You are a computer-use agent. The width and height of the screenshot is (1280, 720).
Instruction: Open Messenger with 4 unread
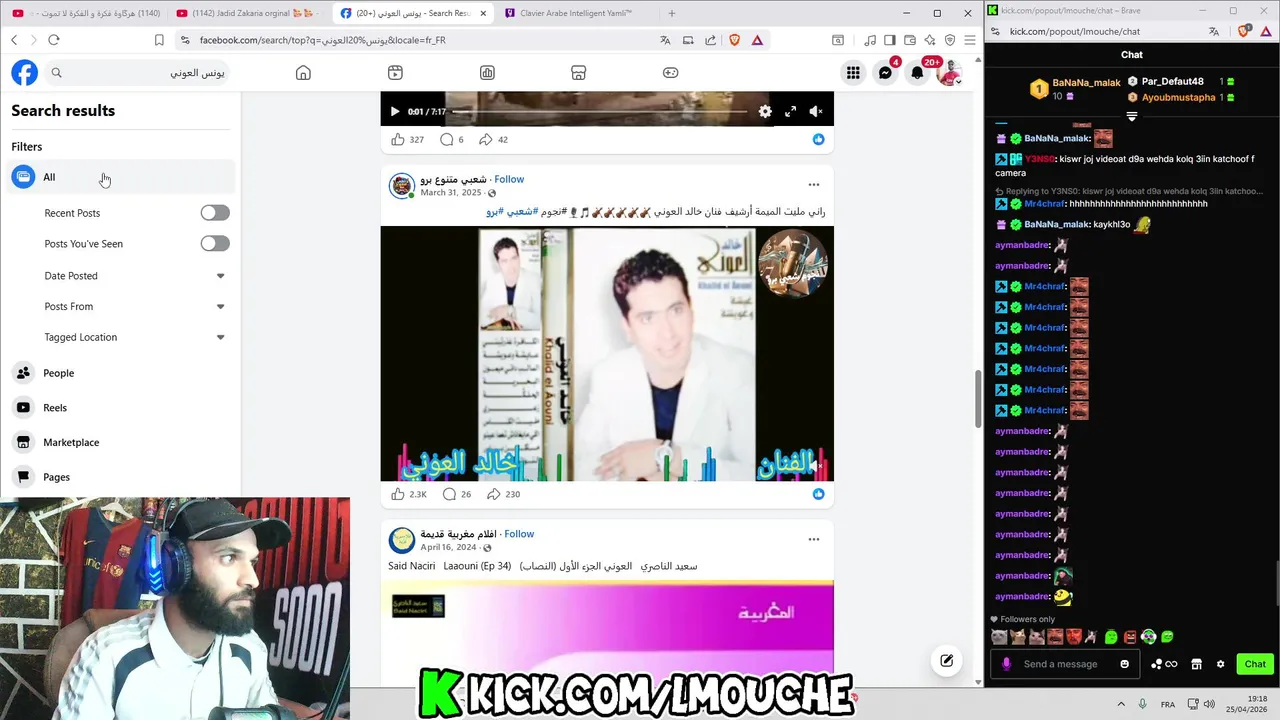[x=885, y=73]
